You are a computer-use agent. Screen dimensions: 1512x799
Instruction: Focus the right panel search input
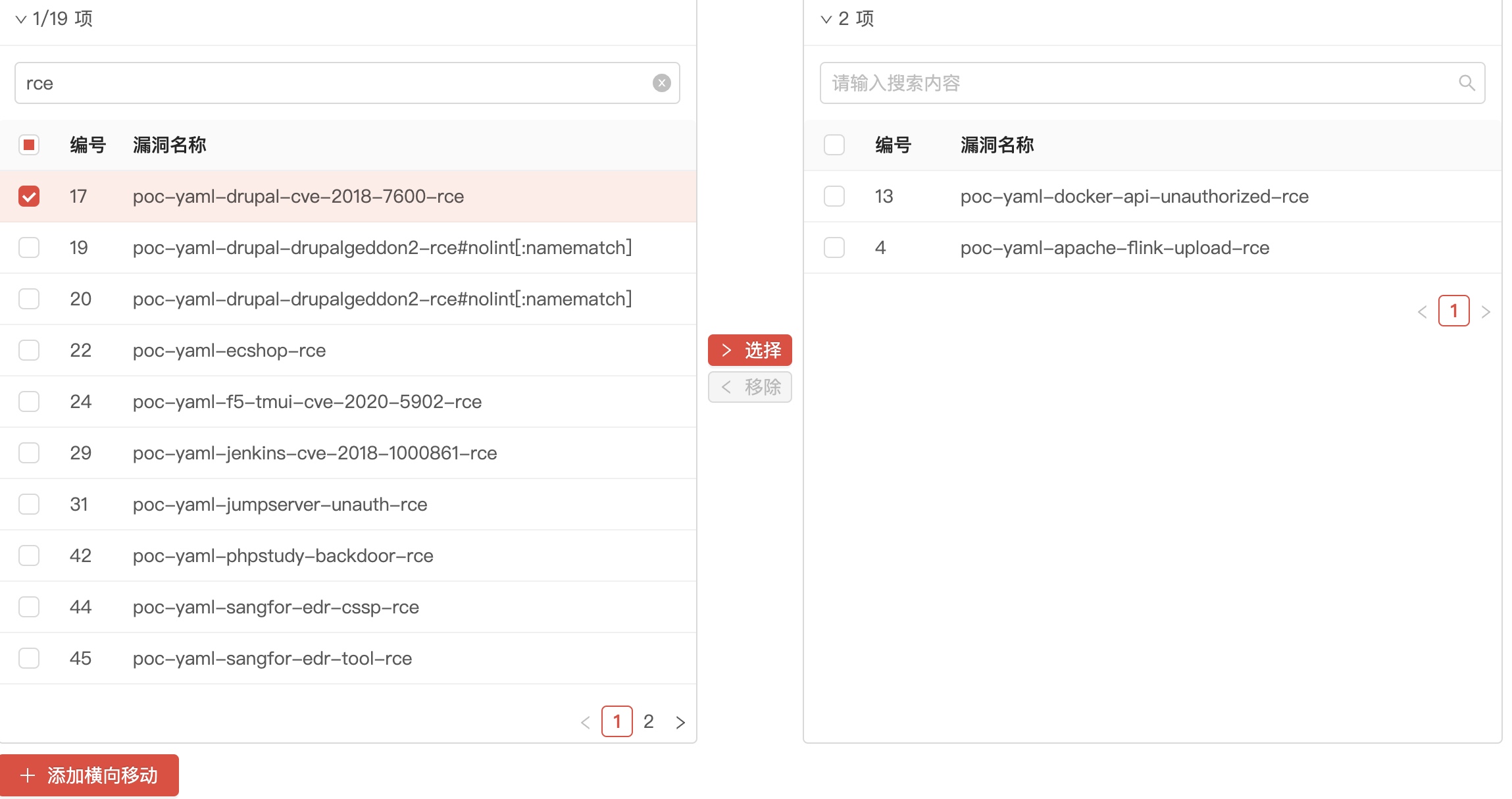tap(1138, 83)
